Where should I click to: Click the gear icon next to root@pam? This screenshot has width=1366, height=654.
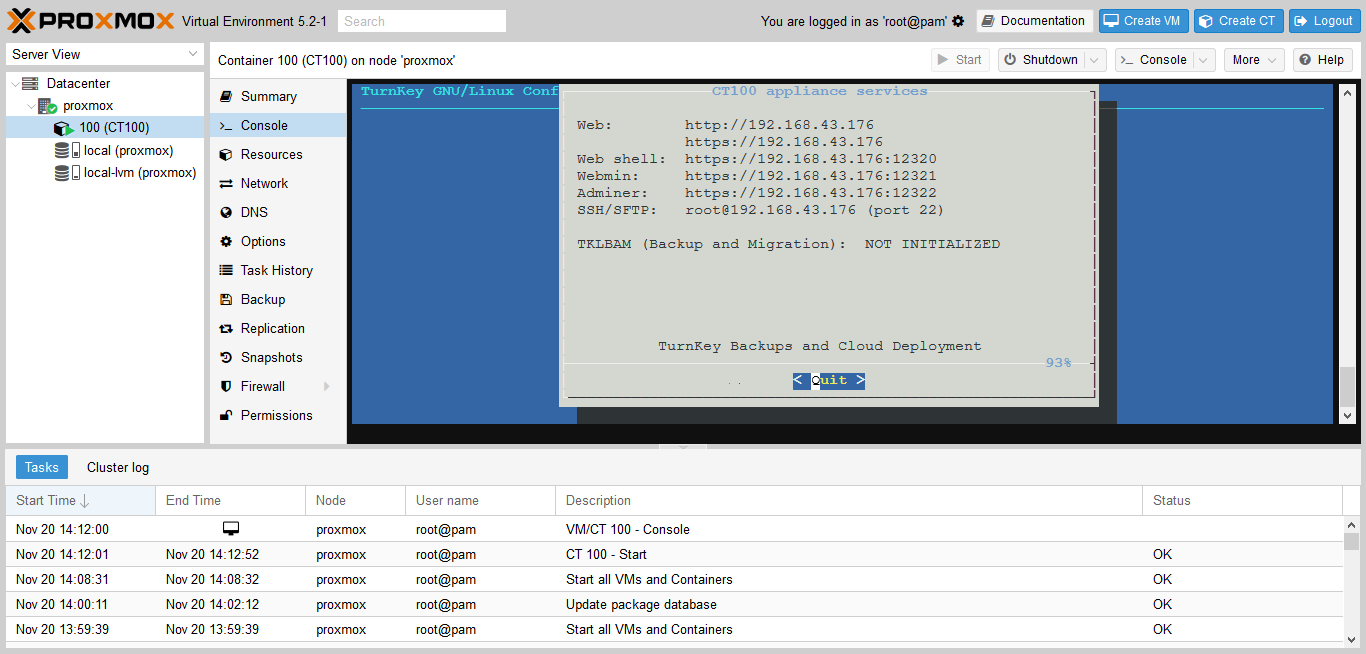tap(958, 21)
